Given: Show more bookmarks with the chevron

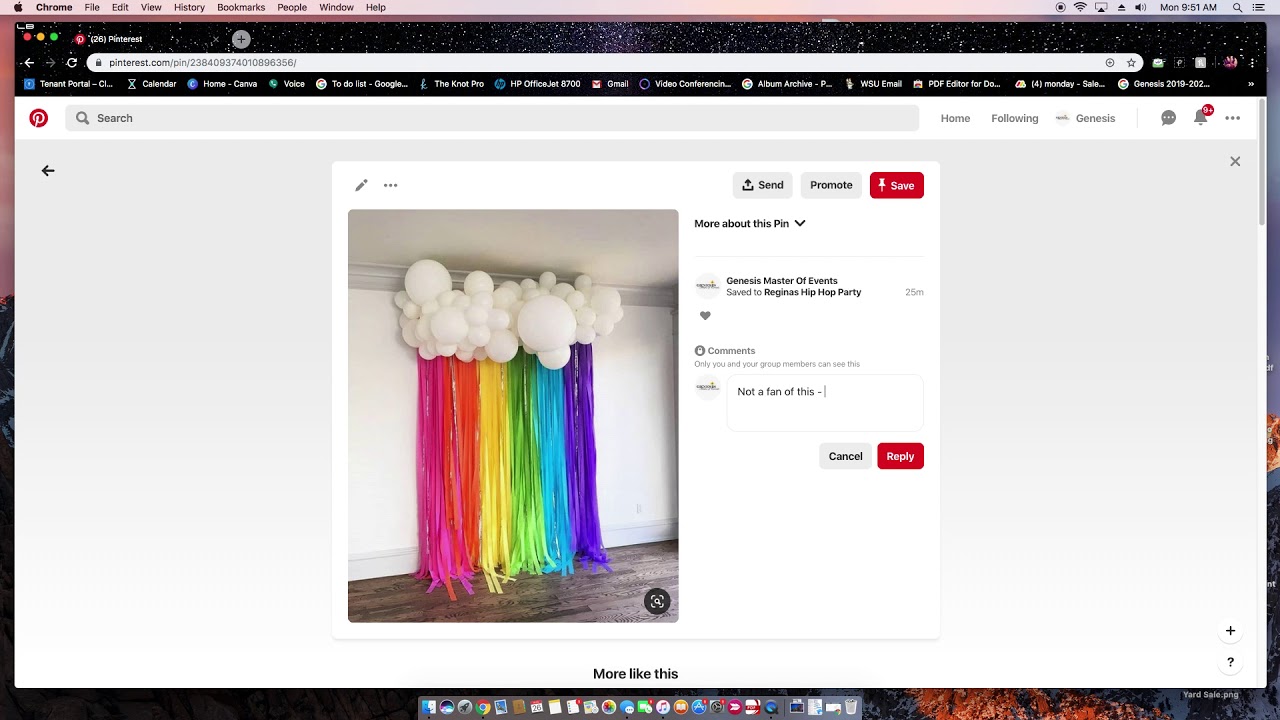Looking at the screenshot, I should [x=1250, y=84].
